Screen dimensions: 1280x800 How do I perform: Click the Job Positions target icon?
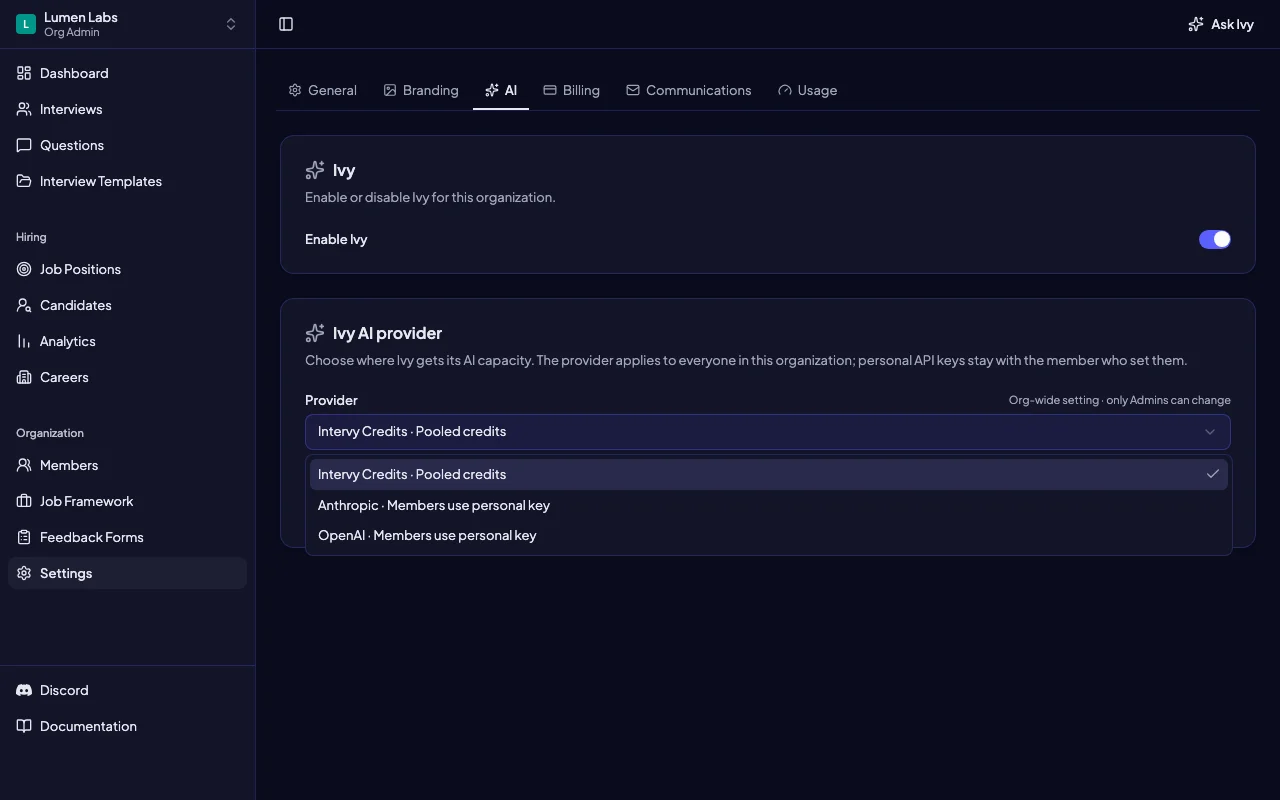coord(24,269)
